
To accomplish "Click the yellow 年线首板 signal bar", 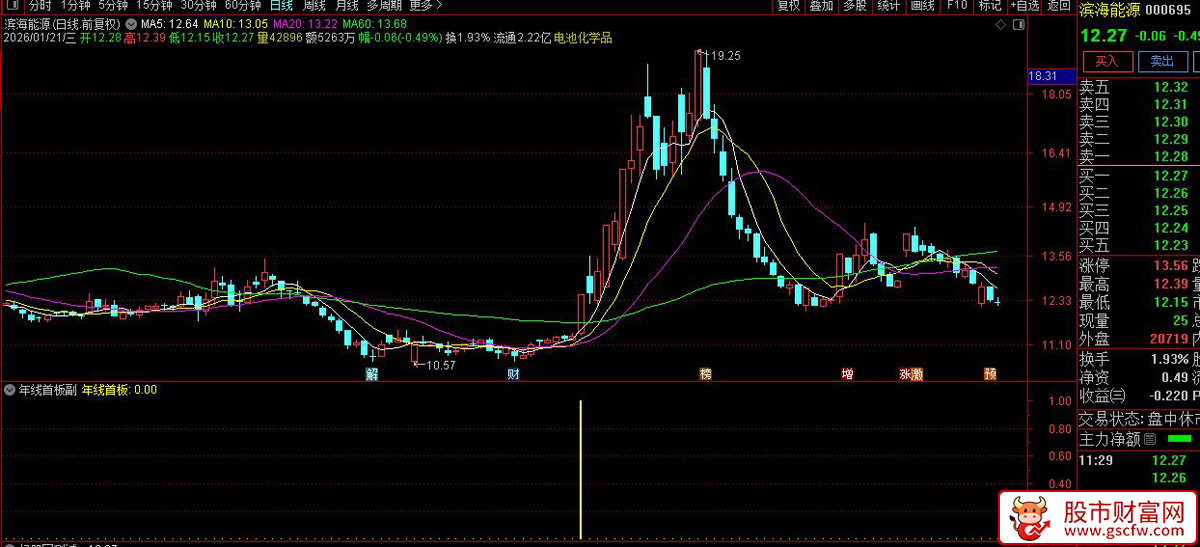I will (x=581, y=469).
